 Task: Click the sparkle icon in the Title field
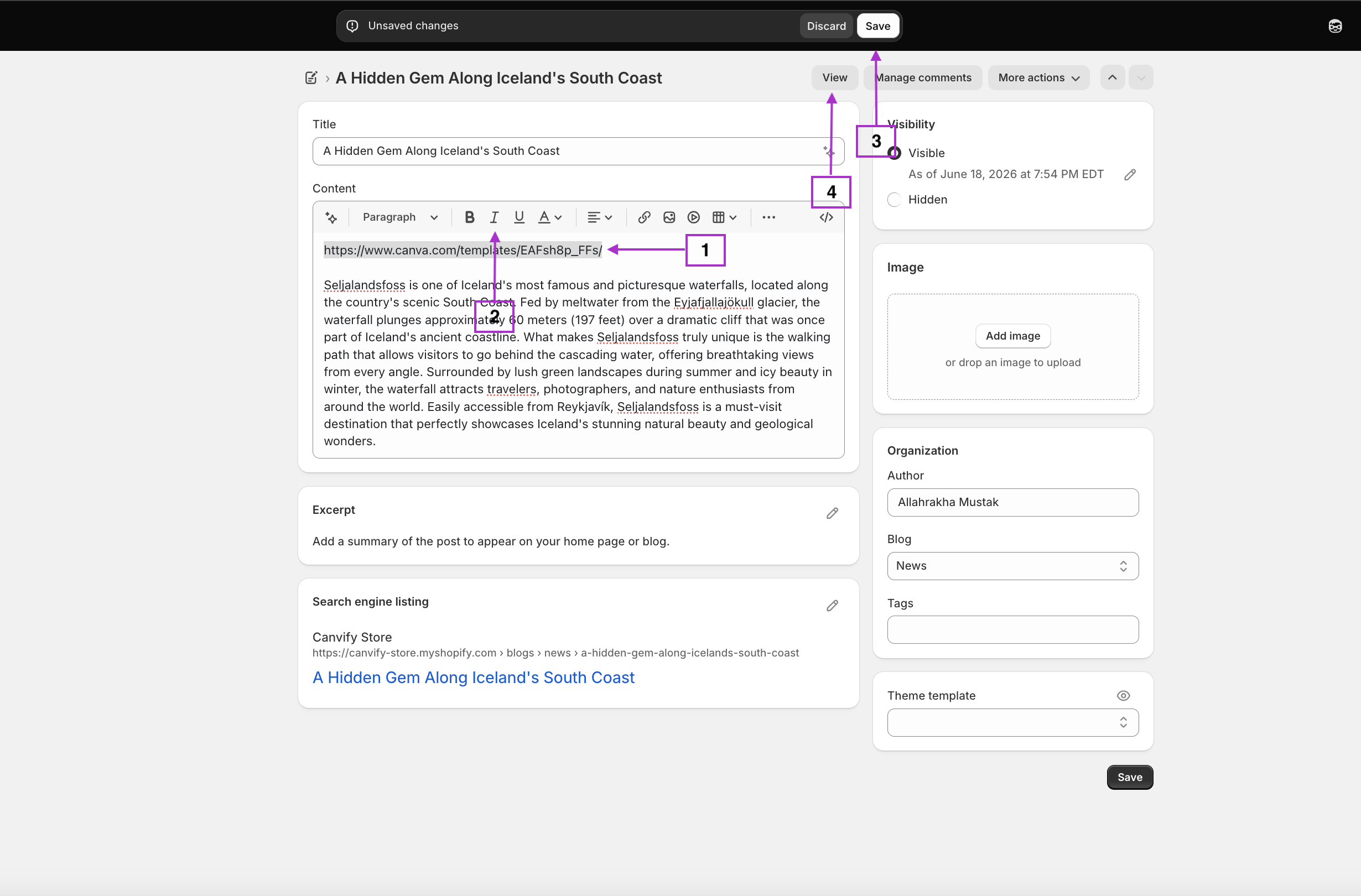tap(829, 152)
